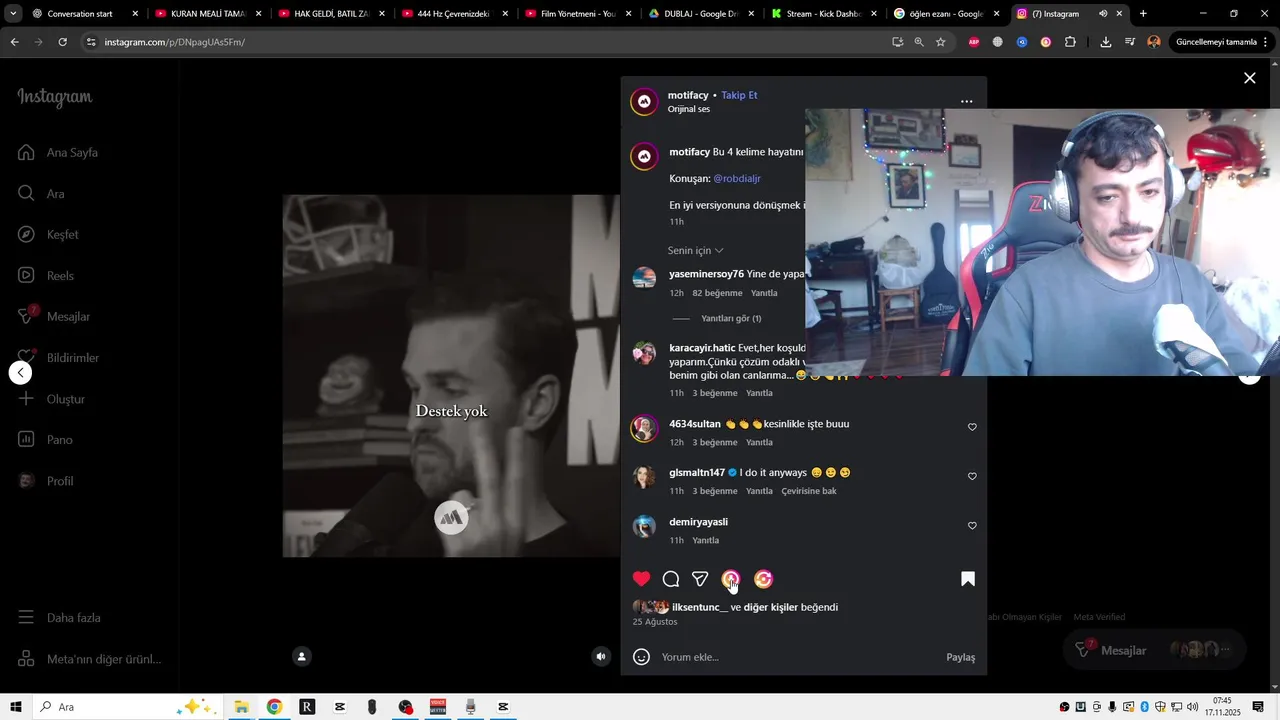Open the Chrome extensions puzzle menu
This screenshot has height=720, width=1280.
tap(1070, 42)
